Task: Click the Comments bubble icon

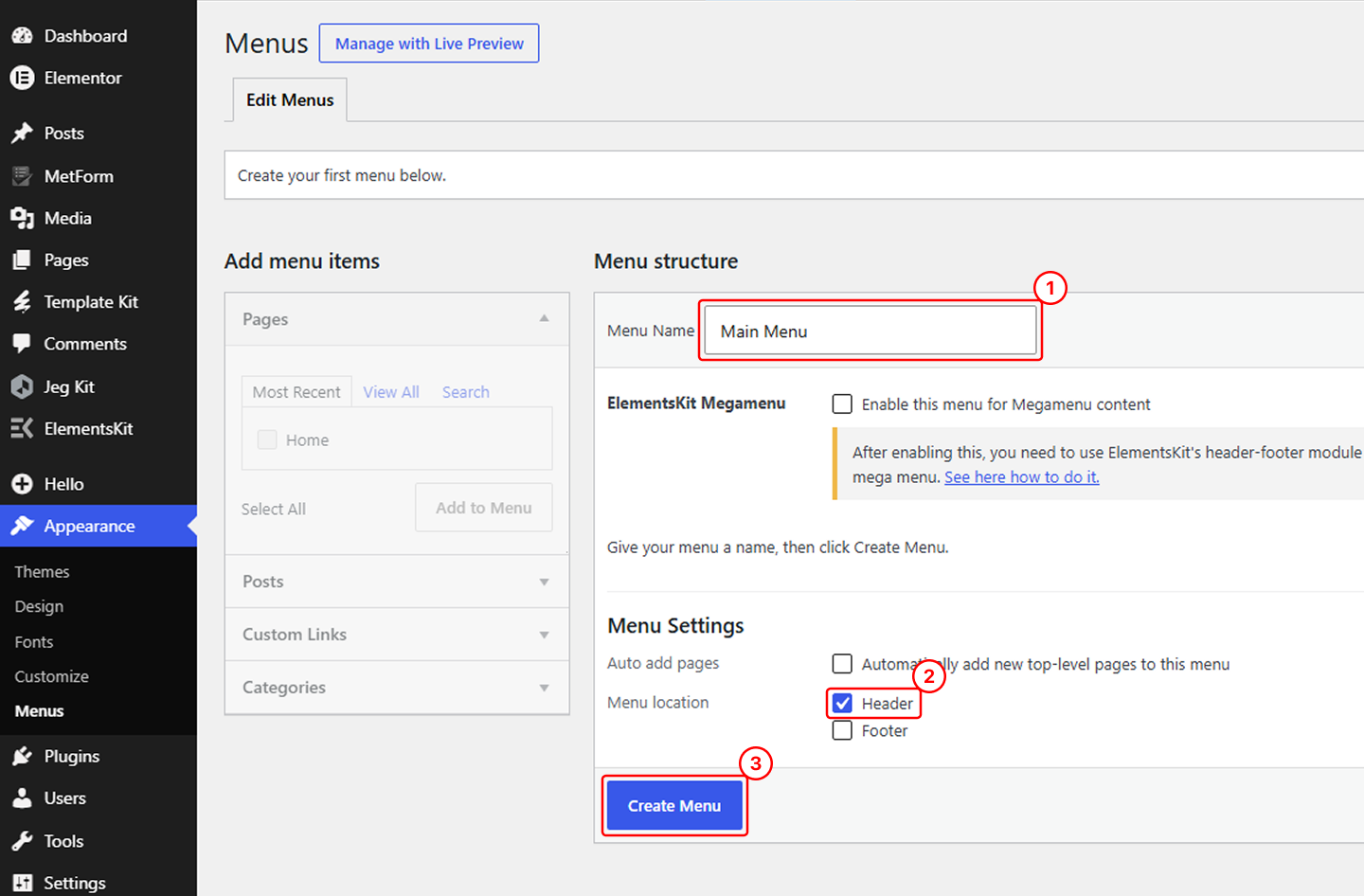Action: (22, 344)
